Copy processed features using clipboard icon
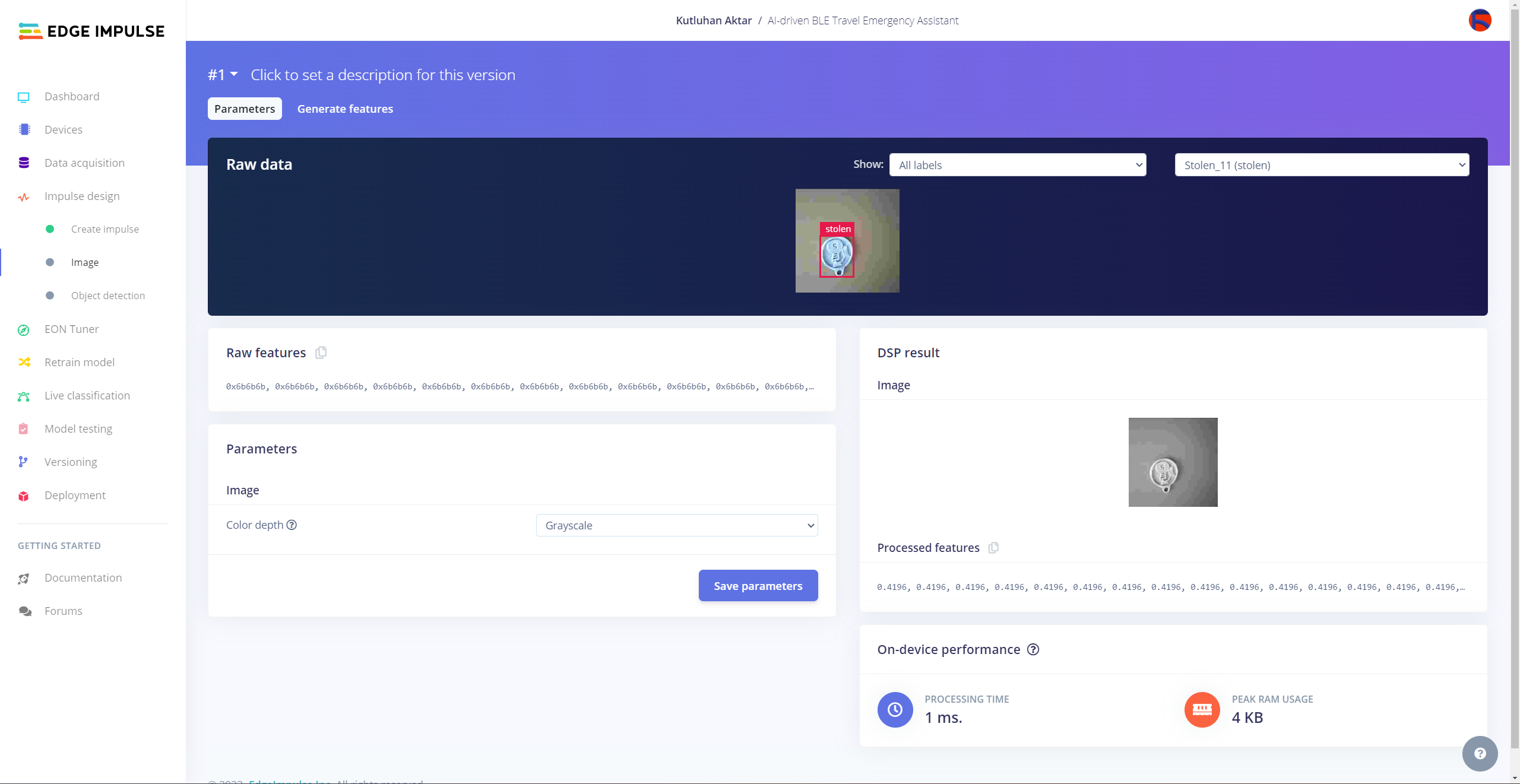The width and height of the screenshot is (1520, 784). [993, 548]
